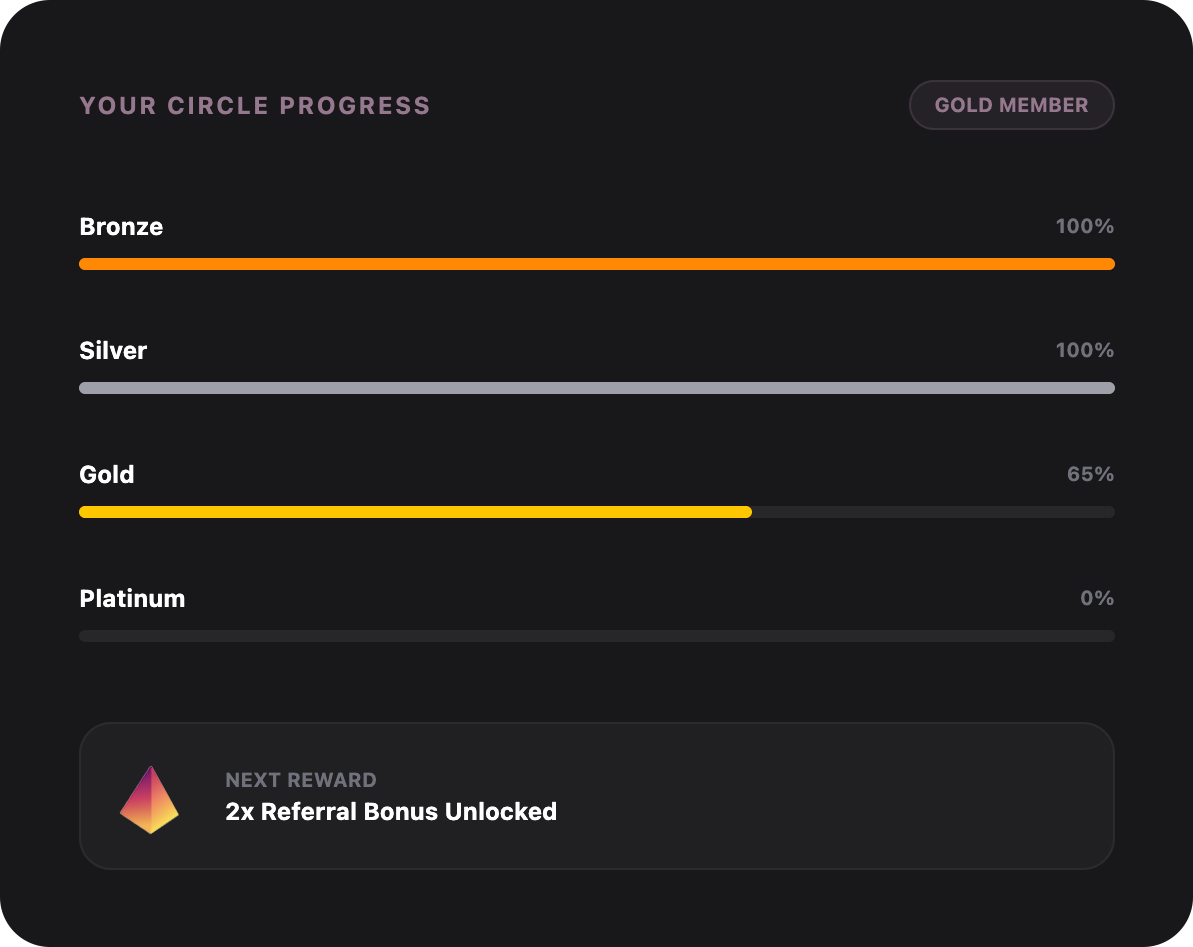Click the Gold 65% value
This screenshot has height=947, width=1193.
point(1090,475)
